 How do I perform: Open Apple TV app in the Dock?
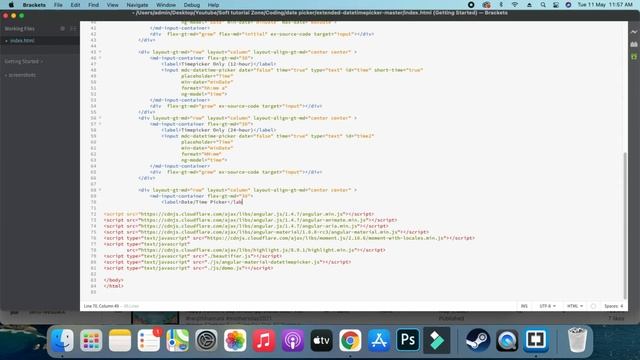coord(322,340)
